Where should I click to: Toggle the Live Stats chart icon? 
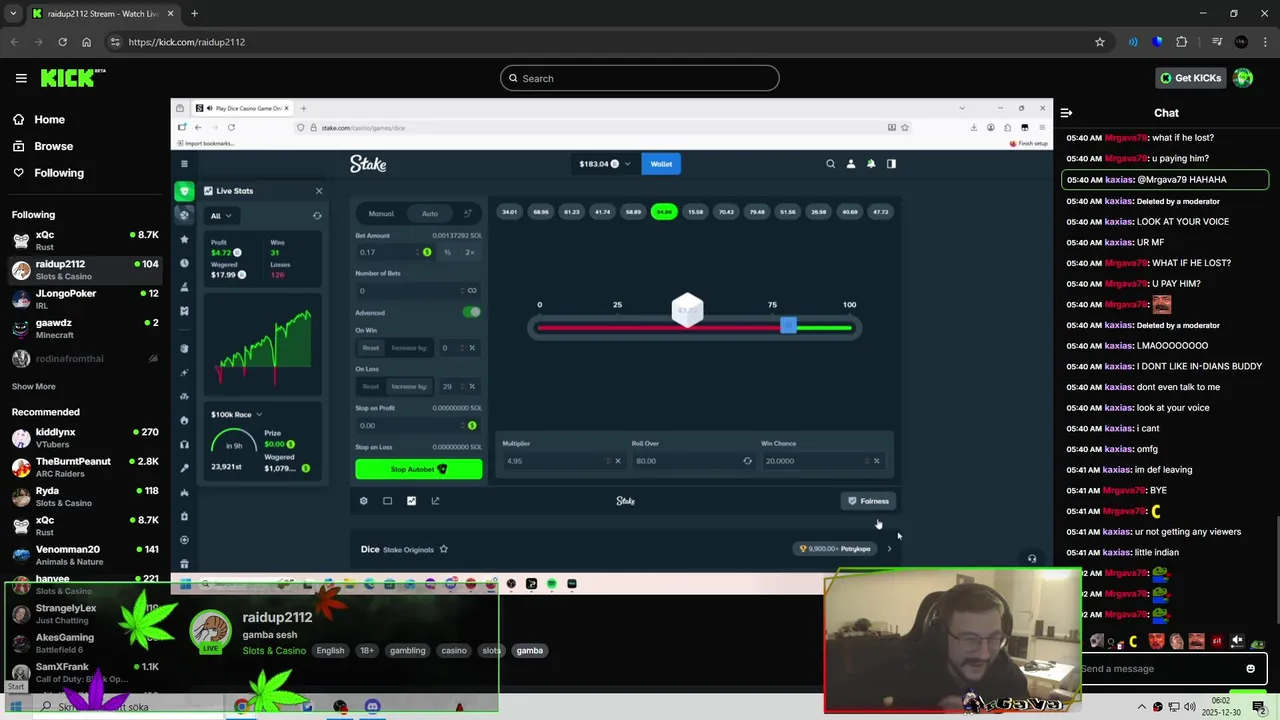coord(411,501)
